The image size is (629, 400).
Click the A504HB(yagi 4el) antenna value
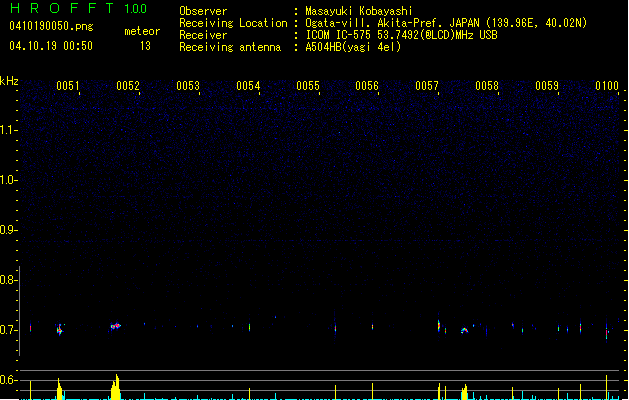[353, 47]
